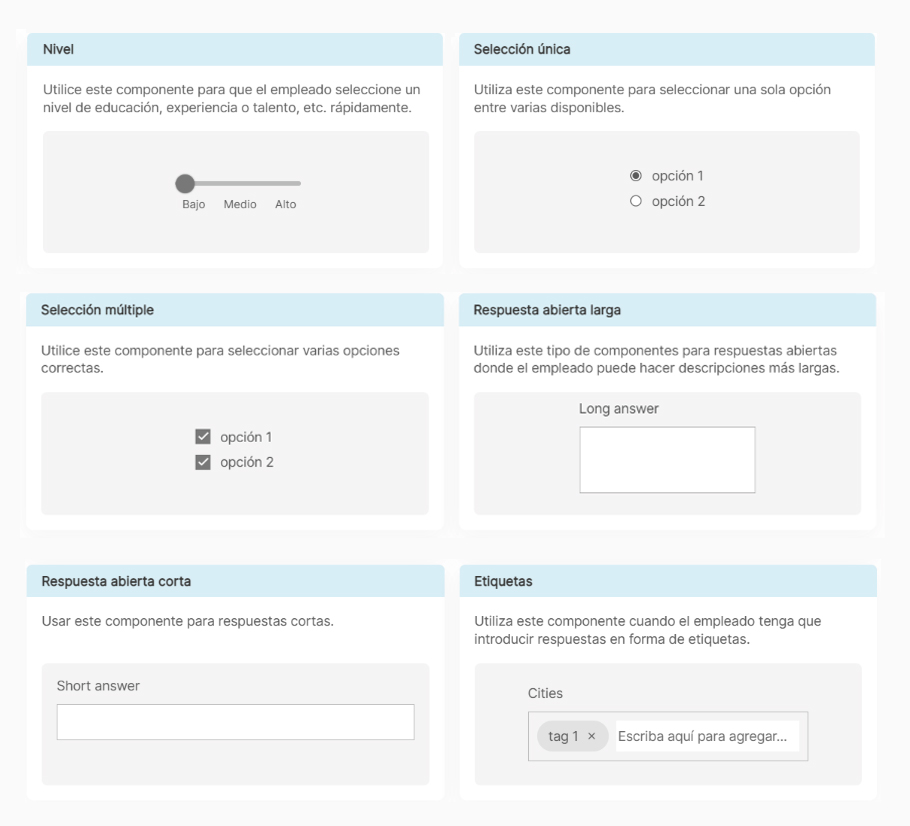
Task: Click the Cities field label
Action: pyautogui.click(x=545, y=693)
